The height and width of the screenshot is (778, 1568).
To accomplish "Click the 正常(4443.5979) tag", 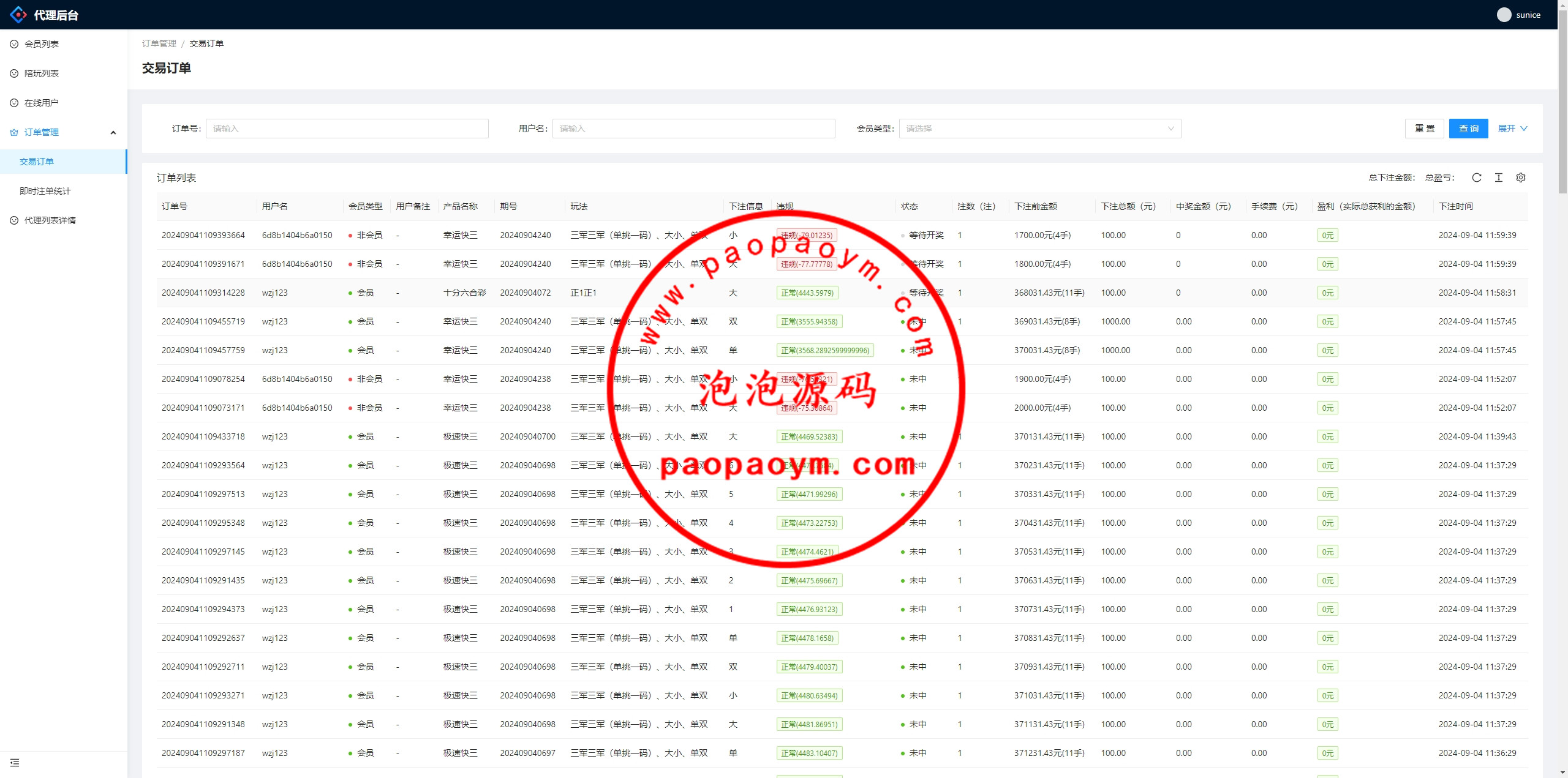I will pyautogui.click(x=807, y=293).
